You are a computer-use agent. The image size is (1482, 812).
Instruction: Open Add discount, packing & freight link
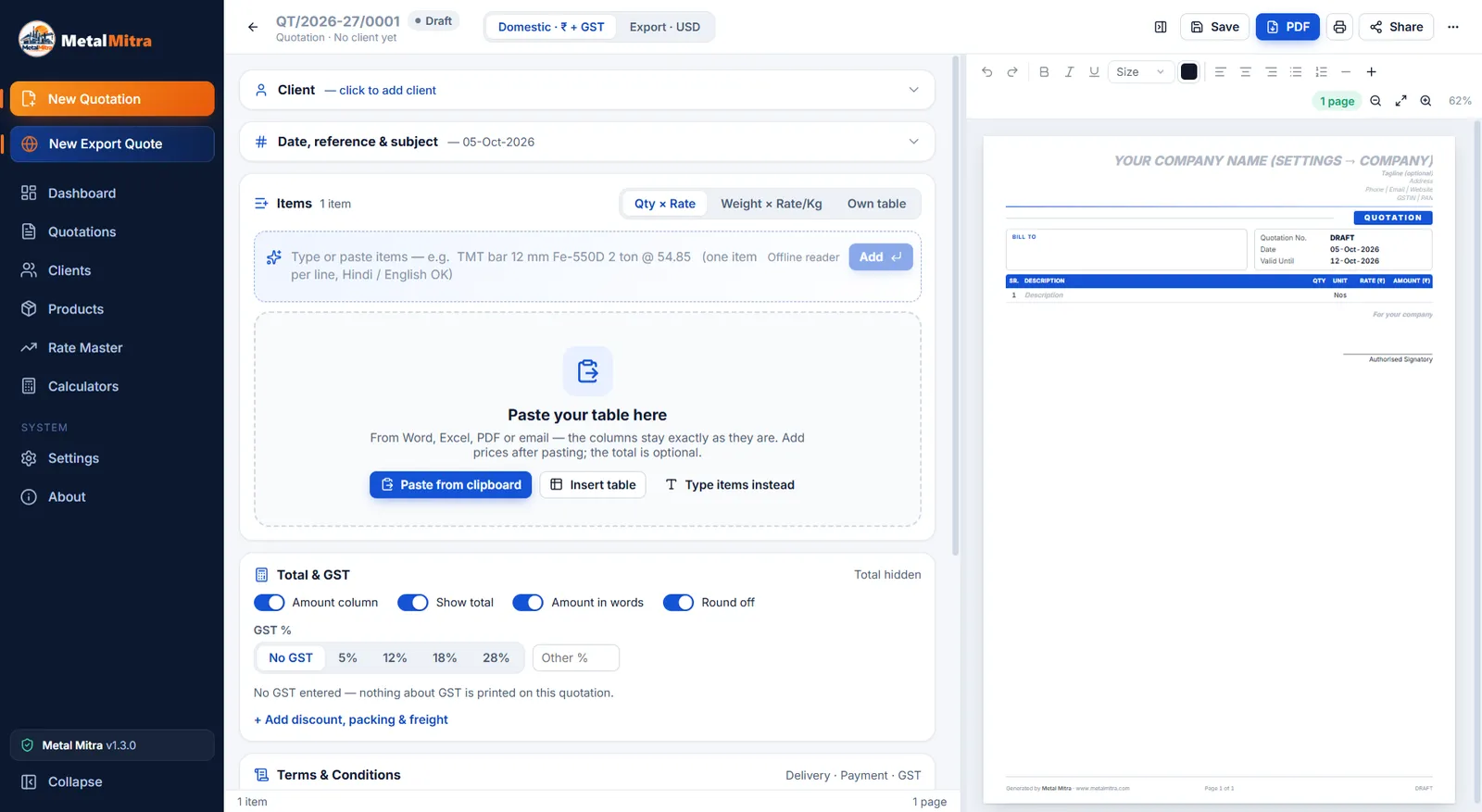351,719
